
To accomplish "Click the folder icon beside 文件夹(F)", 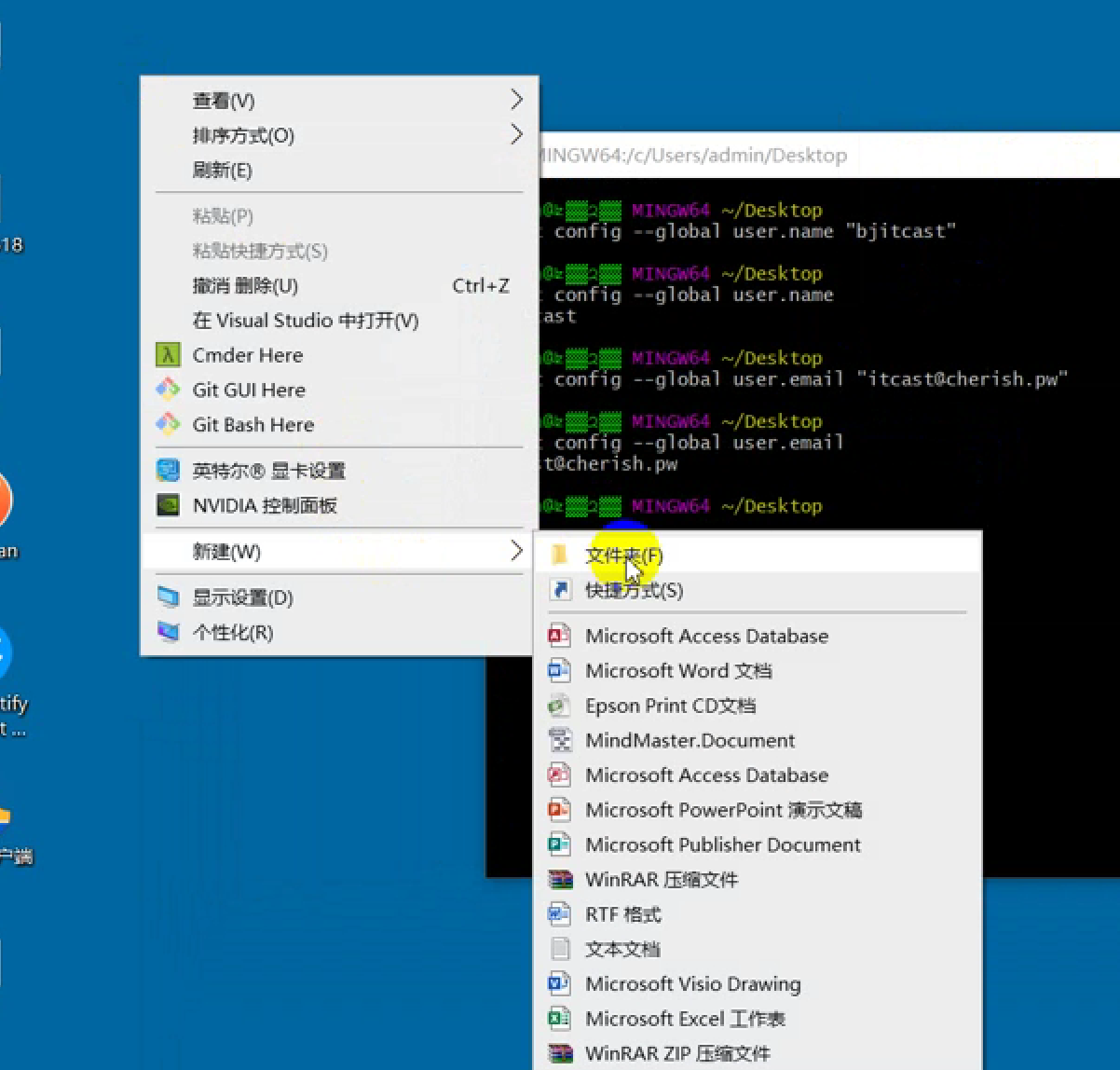I will [x=559, y=556].
